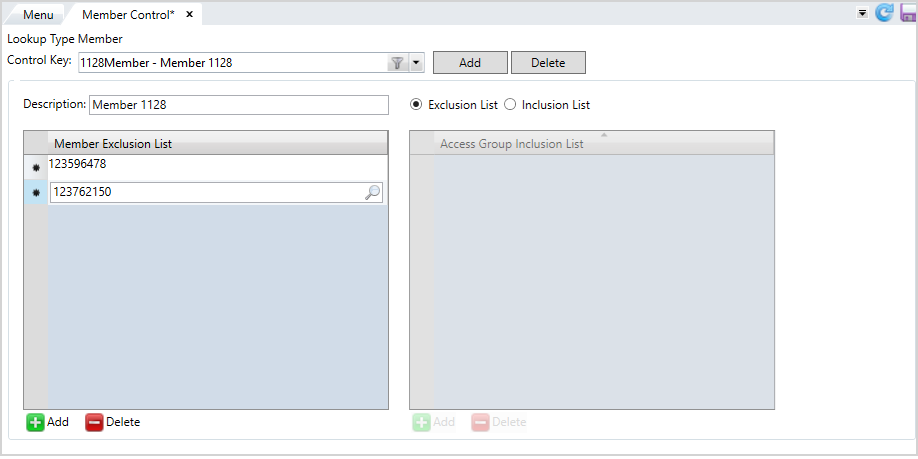Switch to the Menu tab

(x=38, y=15)
